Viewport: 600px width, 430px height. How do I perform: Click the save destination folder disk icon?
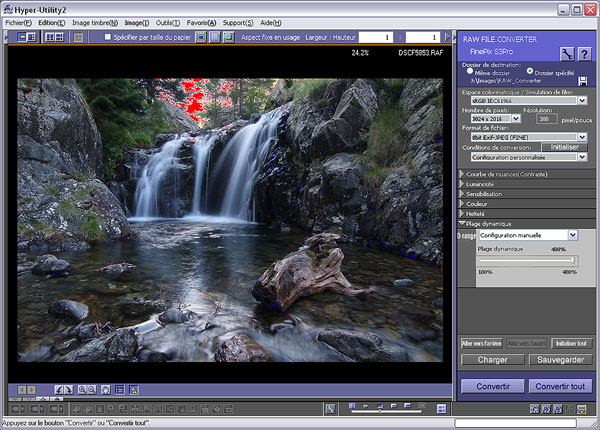pos(583,81)
